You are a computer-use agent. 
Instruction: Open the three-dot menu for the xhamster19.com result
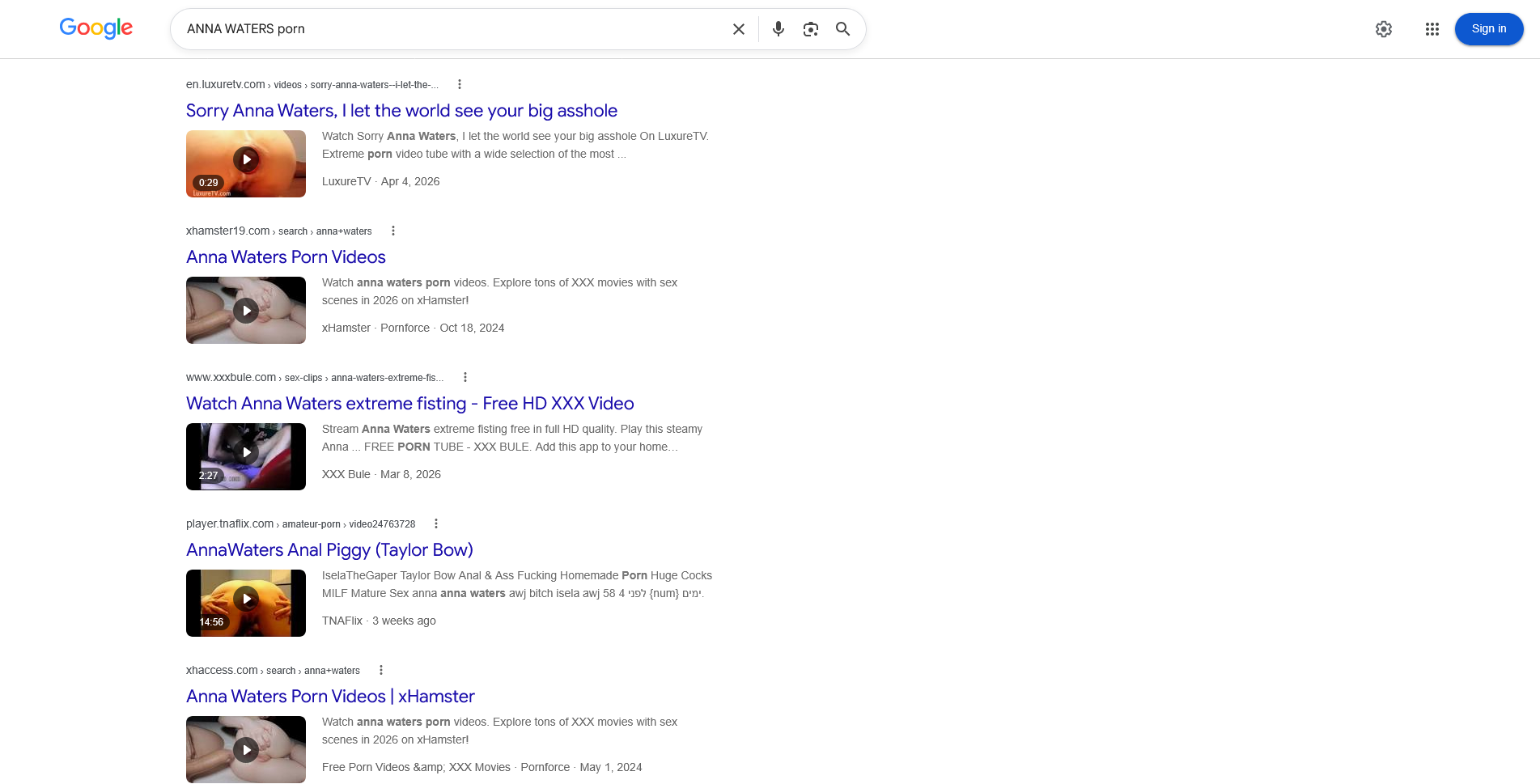point(393,231)
